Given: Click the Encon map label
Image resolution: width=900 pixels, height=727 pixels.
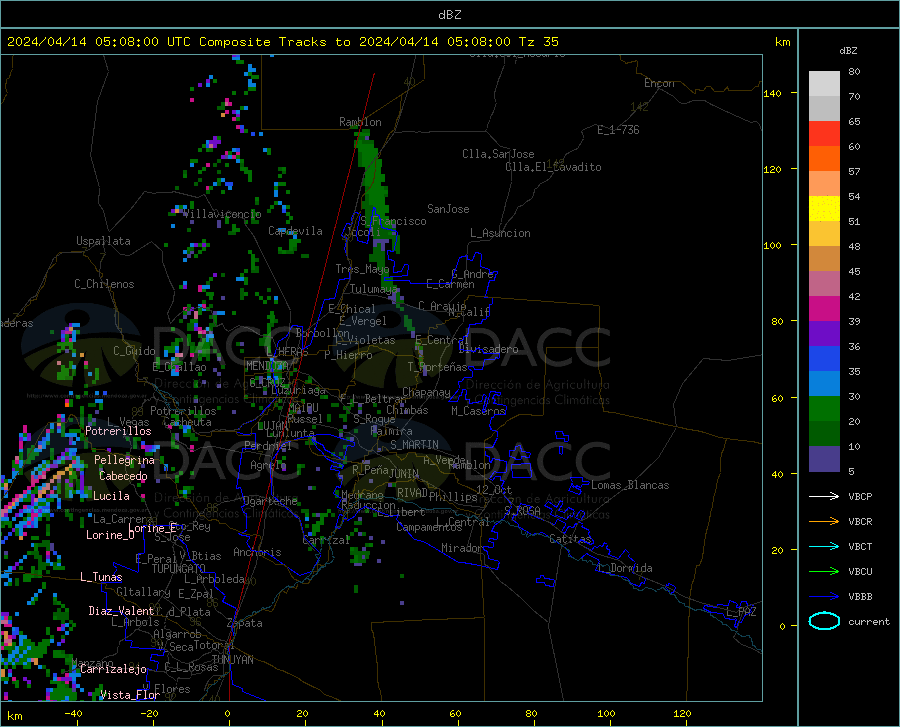Looking at the screenshot, I should coord(659,83).
